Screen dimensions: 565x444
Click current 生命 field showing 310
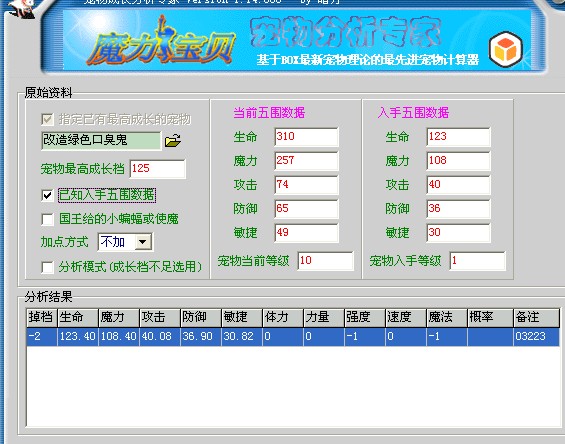pos(306,137)
